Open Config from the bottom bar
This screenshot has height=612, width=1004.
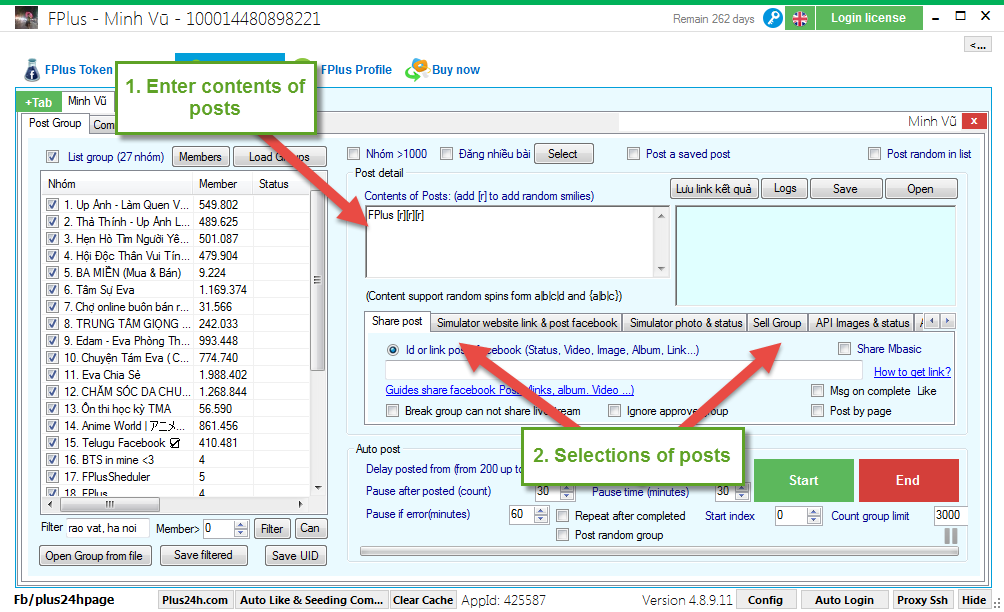pos(765,600)
